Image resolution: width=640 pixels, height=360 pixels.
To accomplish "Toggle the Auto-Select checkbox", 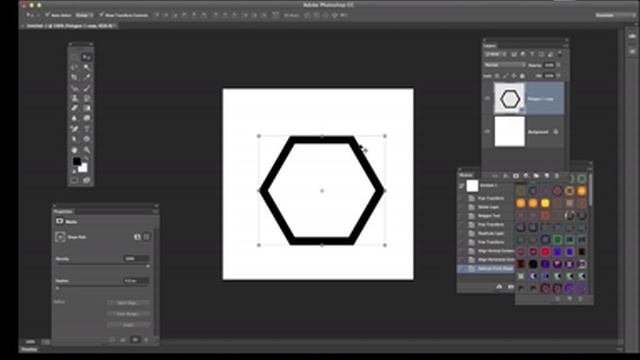I will 48,15.
